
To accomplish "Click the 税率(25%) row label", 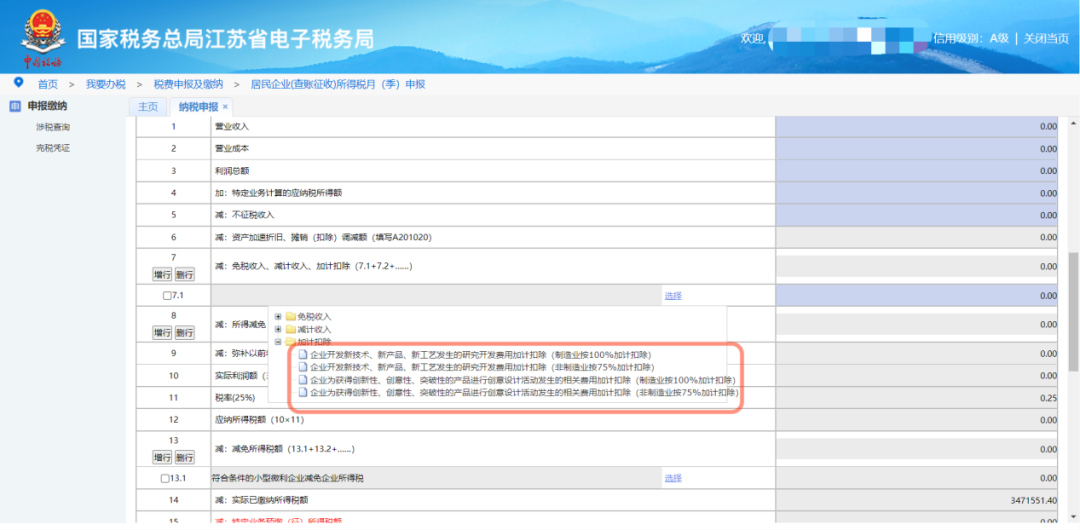I will pyautogui.click(x=235, y=398).
